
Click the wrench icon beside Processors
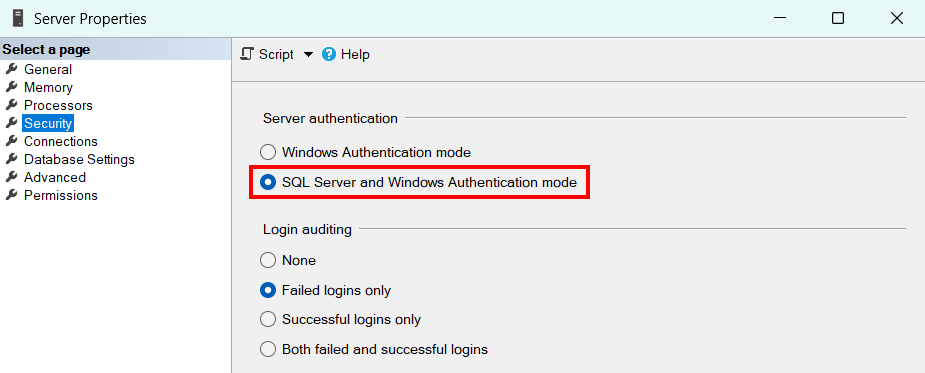(x=11, y=105)
